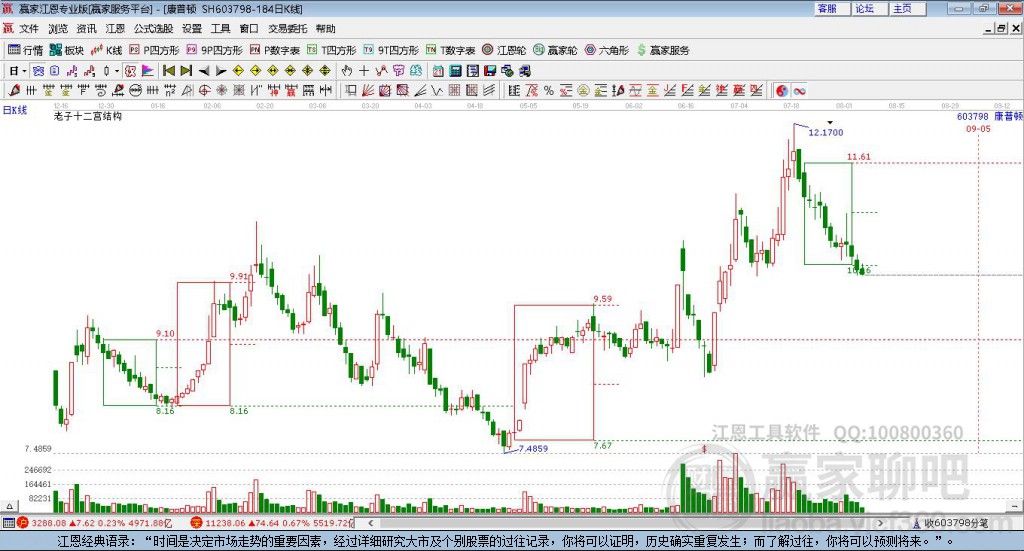The width and height of the screenshot is (1024, 551).
Task: Open the 文件 menu
Action: [x=29, y=29]
